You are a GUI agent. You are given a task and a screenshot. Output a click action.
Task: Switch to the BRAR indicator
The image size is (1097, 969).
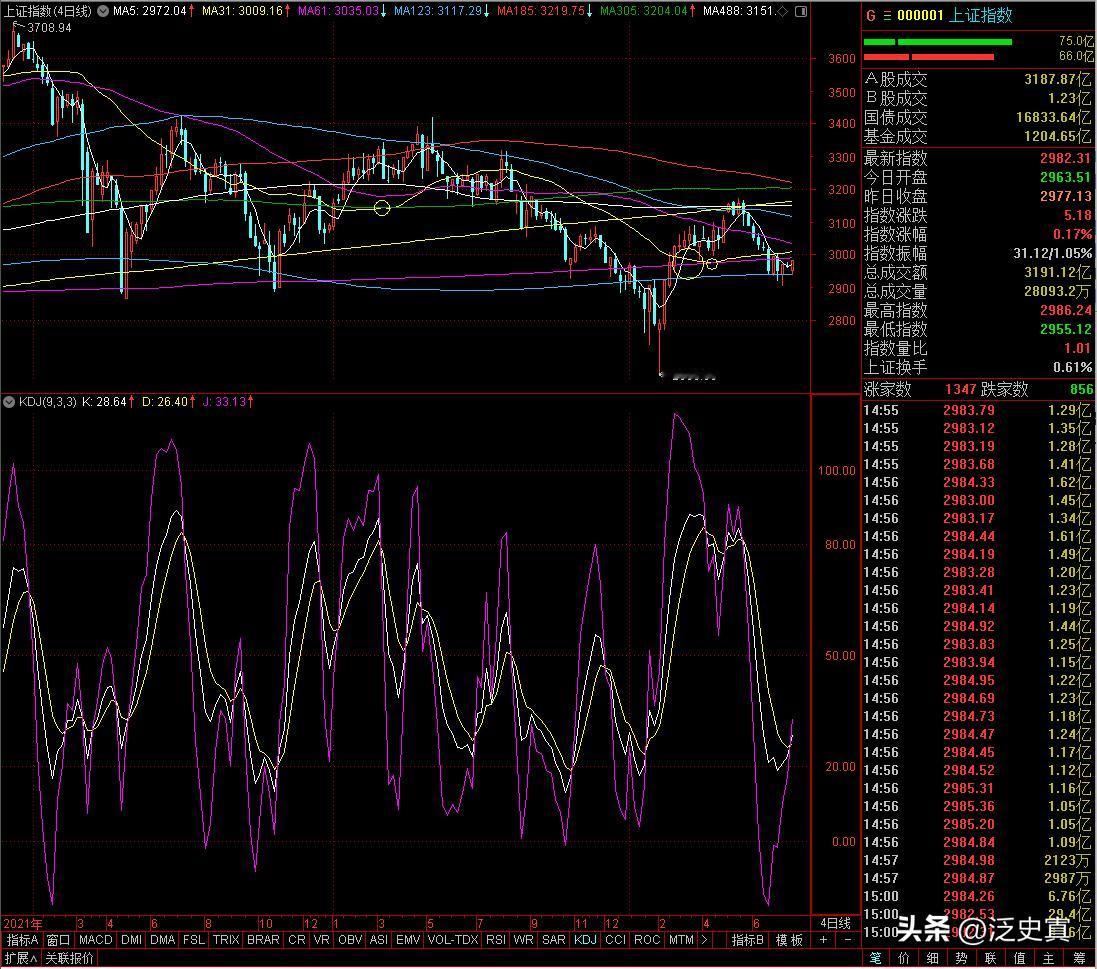(x=263, y=940)
